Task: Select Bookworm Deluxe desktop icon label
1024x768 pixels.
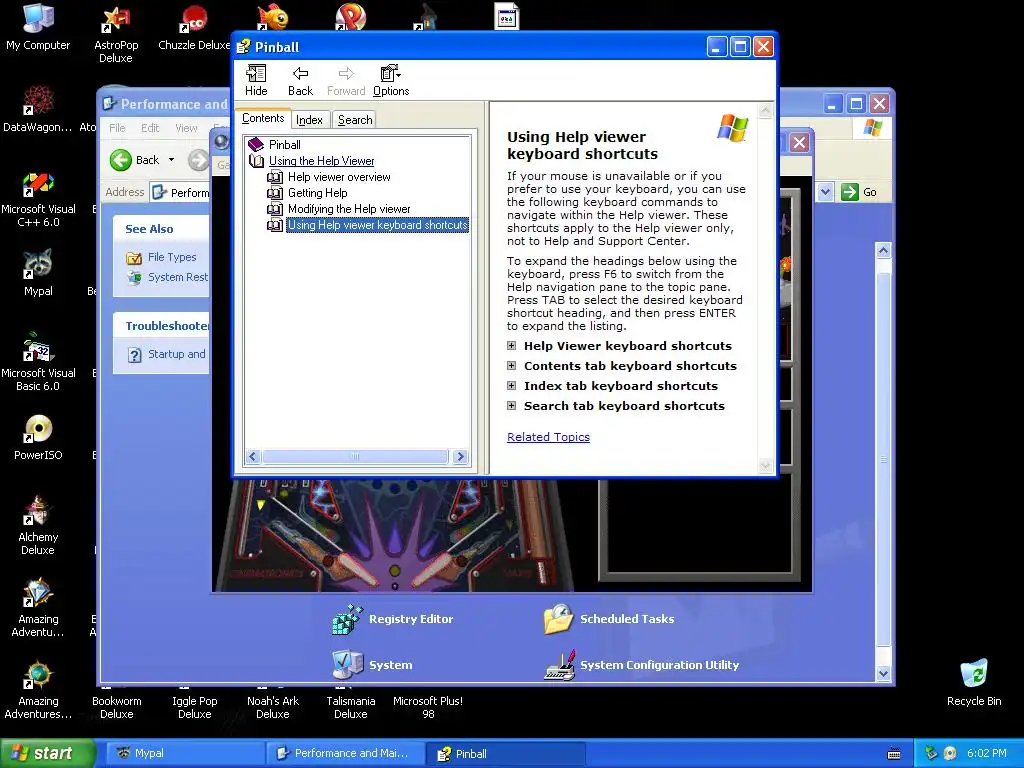Action: [x=116, y=707]
